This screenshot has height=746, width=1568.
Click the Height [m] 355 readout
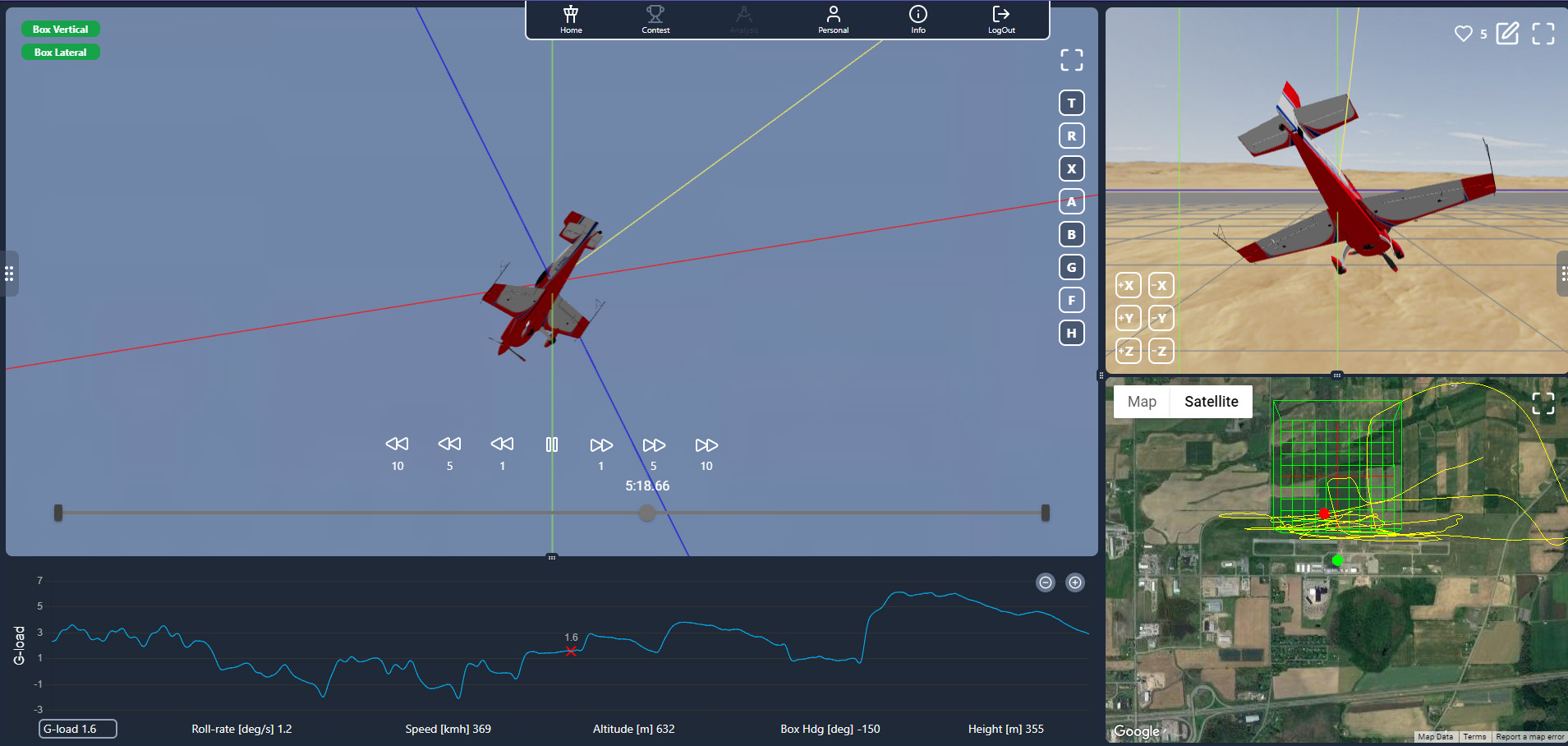pos(1006,729)
